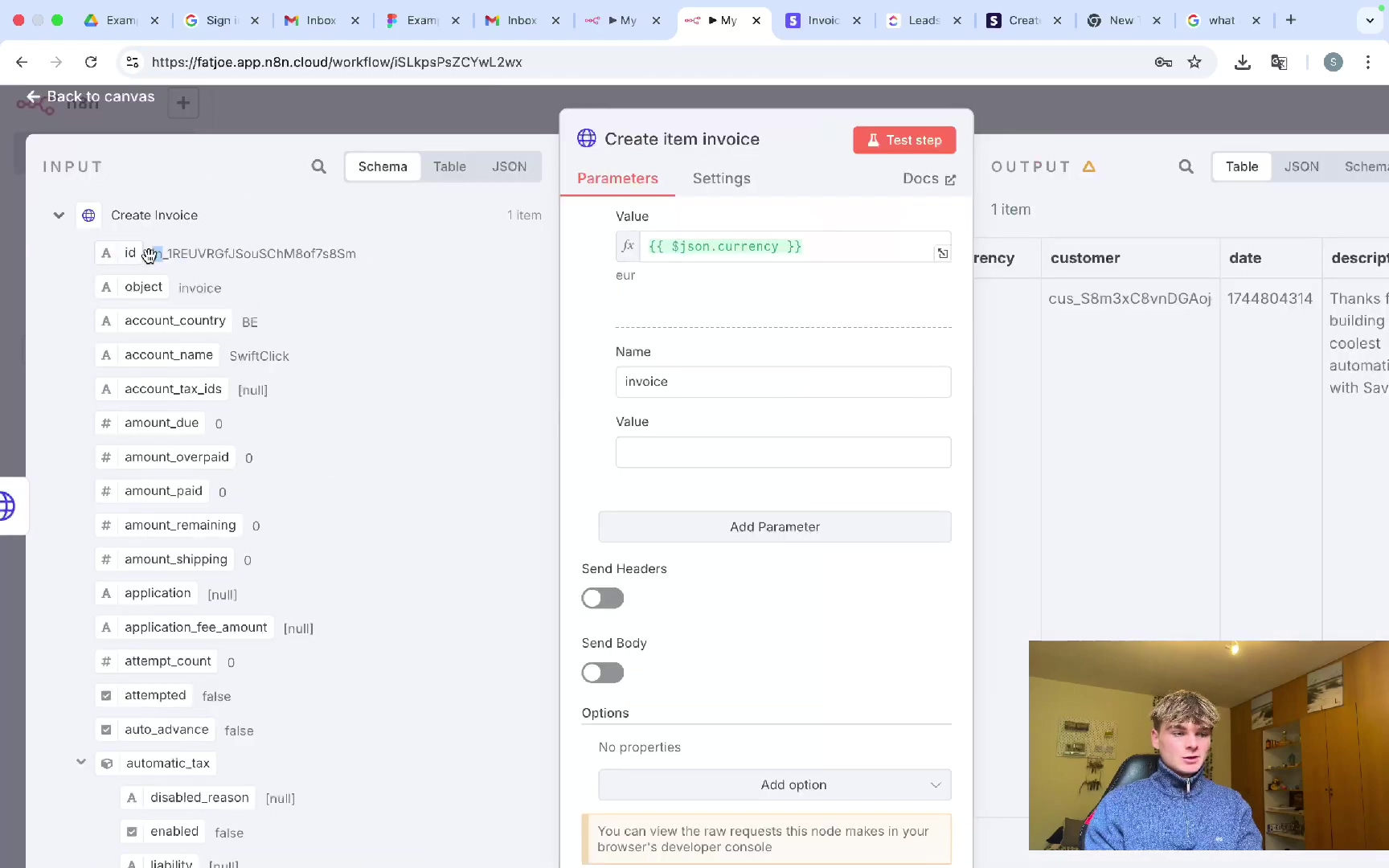This screenshot has height=868, width=1389.
Task: Open browser downloads icon
Action: 1242,62
